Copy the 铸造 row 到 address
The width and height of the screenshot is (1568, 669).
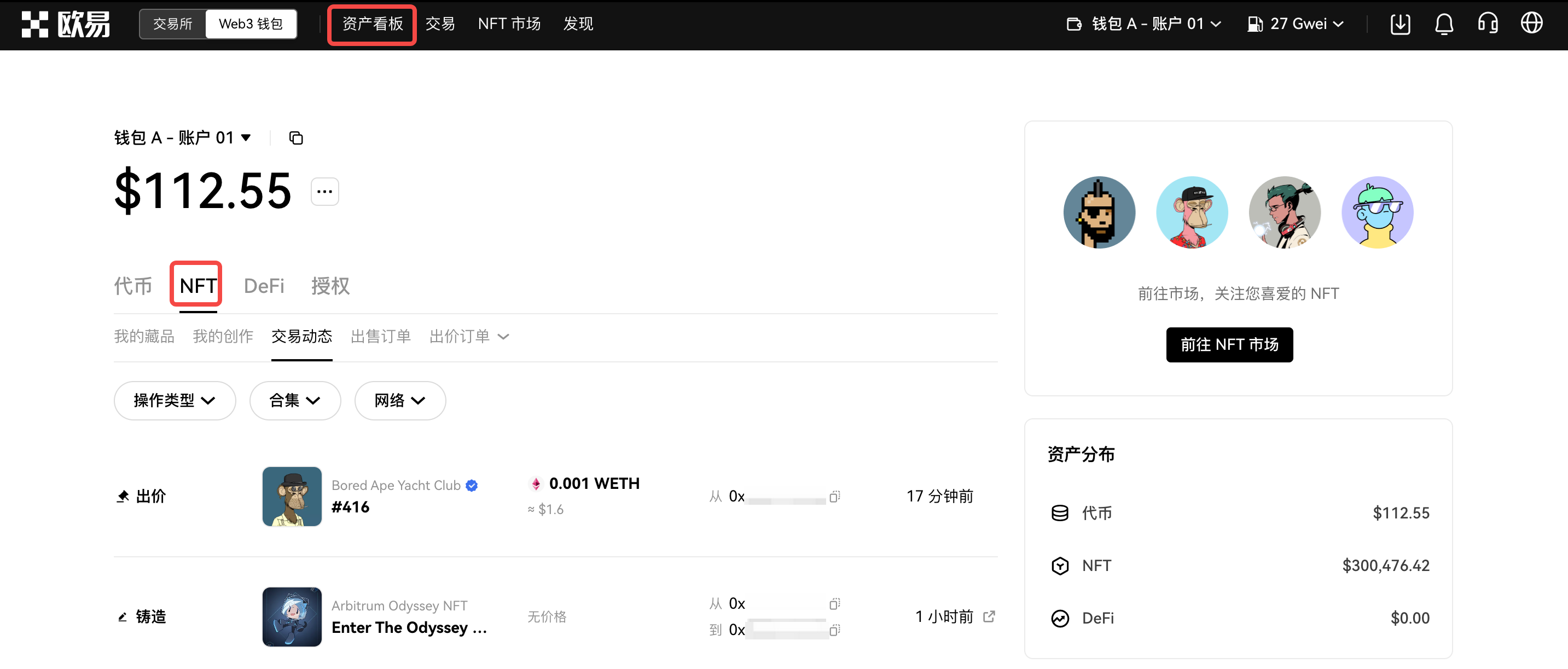click(x=834, y=630)
